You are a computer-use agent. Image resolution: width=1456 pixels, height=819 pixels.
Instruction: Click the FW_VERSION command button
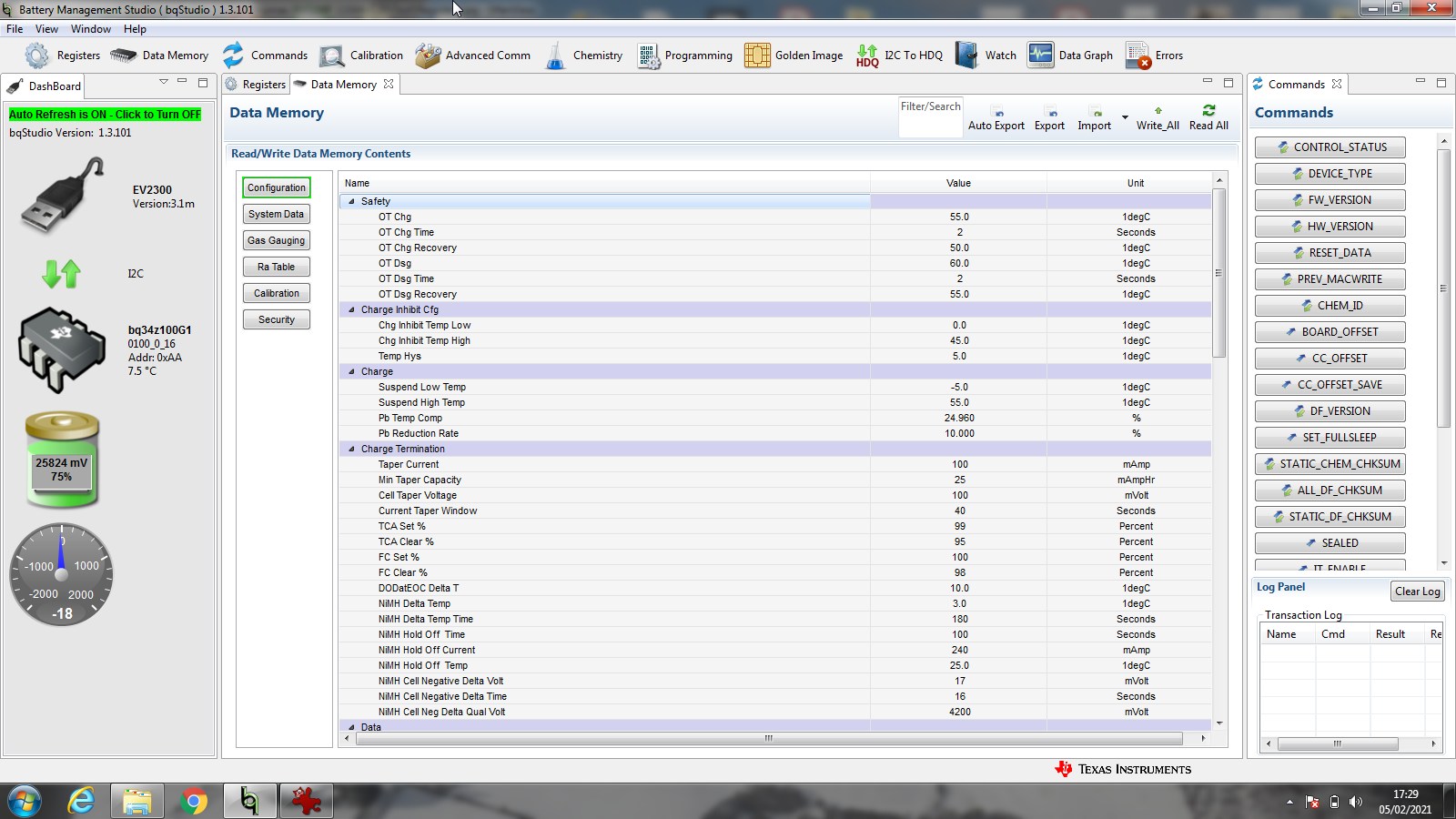point(1330,200)
